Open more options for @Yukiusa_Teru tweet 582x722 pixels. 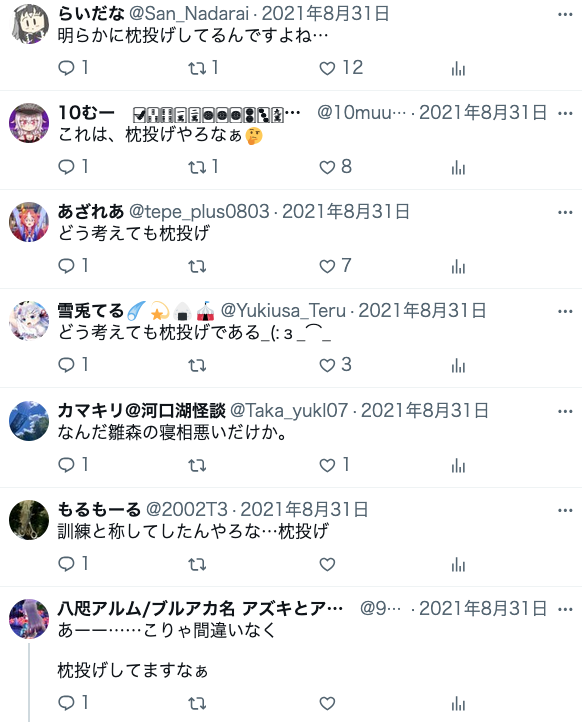pos(565,311)
